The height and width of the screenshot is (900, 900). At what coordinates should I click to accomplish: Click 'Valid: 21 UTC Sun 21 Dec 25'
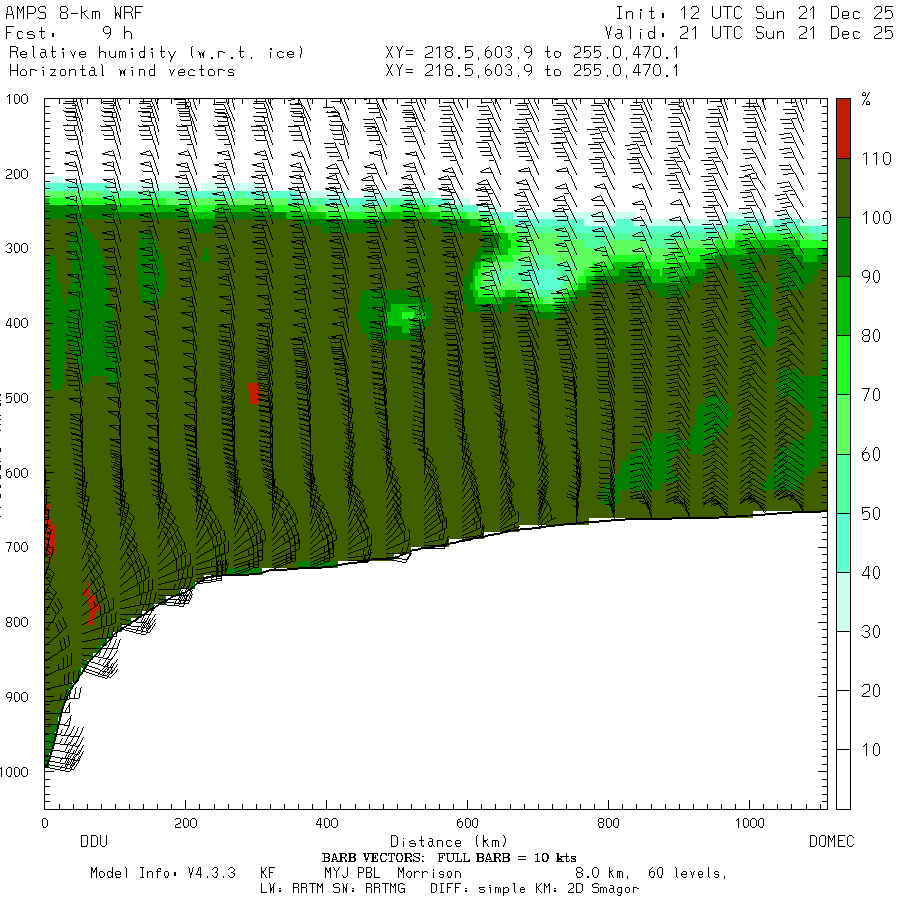tap(748, 33)
